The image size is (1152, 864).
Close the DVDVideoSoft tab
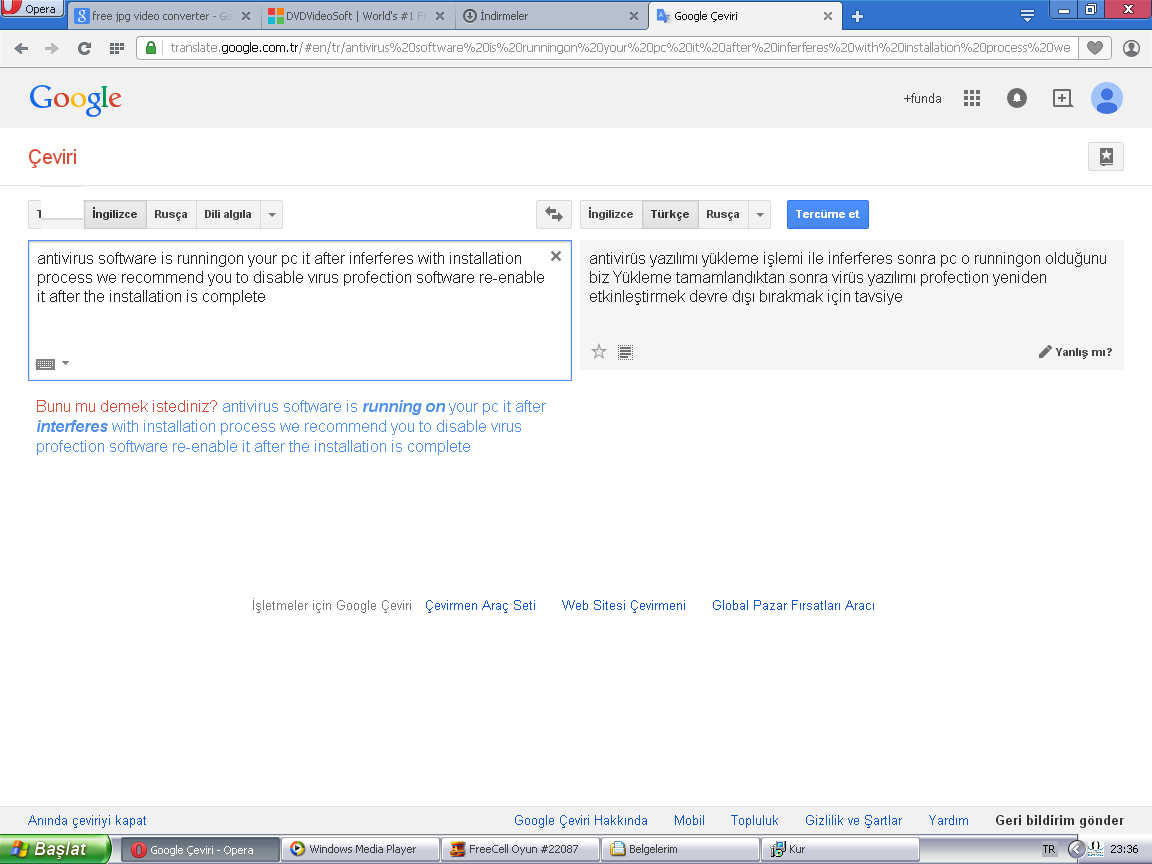[x=439, y=16]
